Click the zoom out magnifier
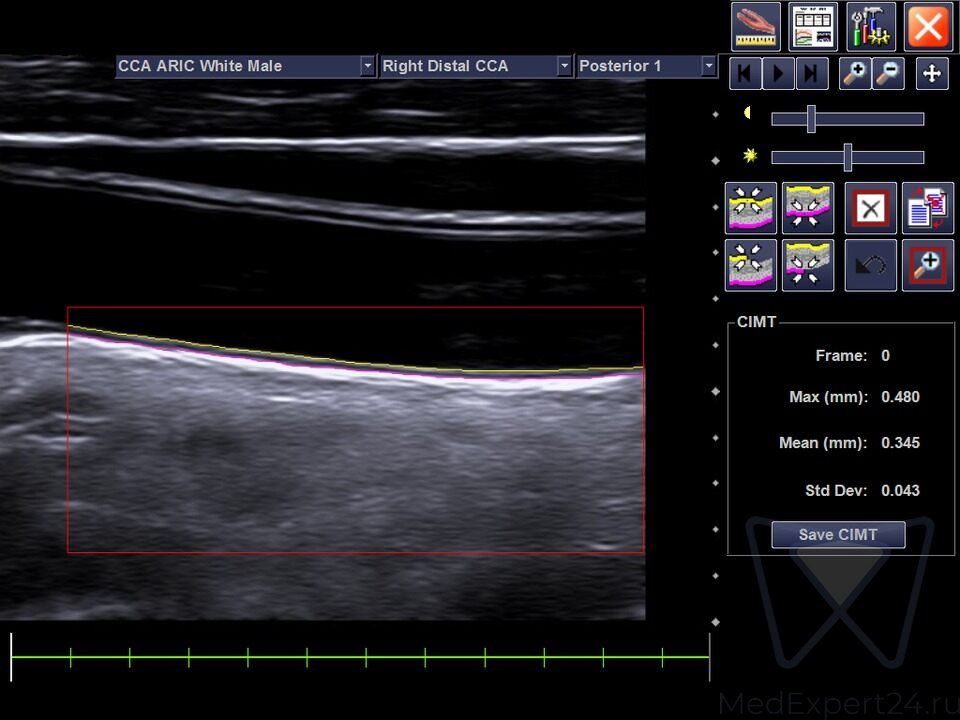This screenshot has width=960, height=720. click(x=888, y=74)
